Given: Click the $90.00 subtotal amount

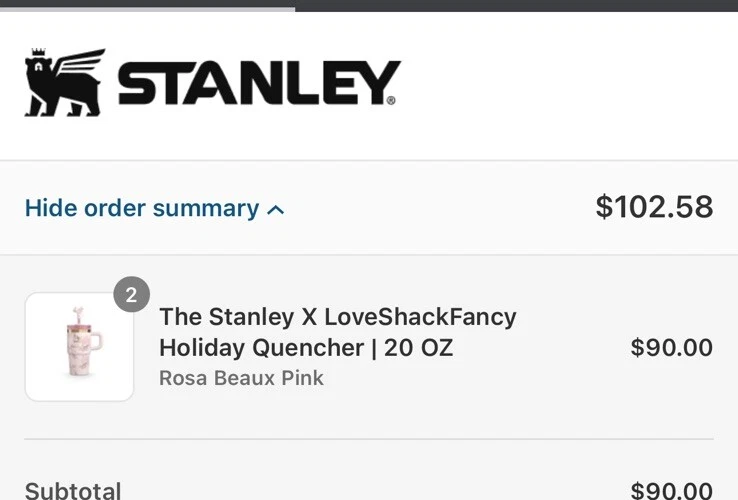Looking at the screenshot, I should point(671,490).
